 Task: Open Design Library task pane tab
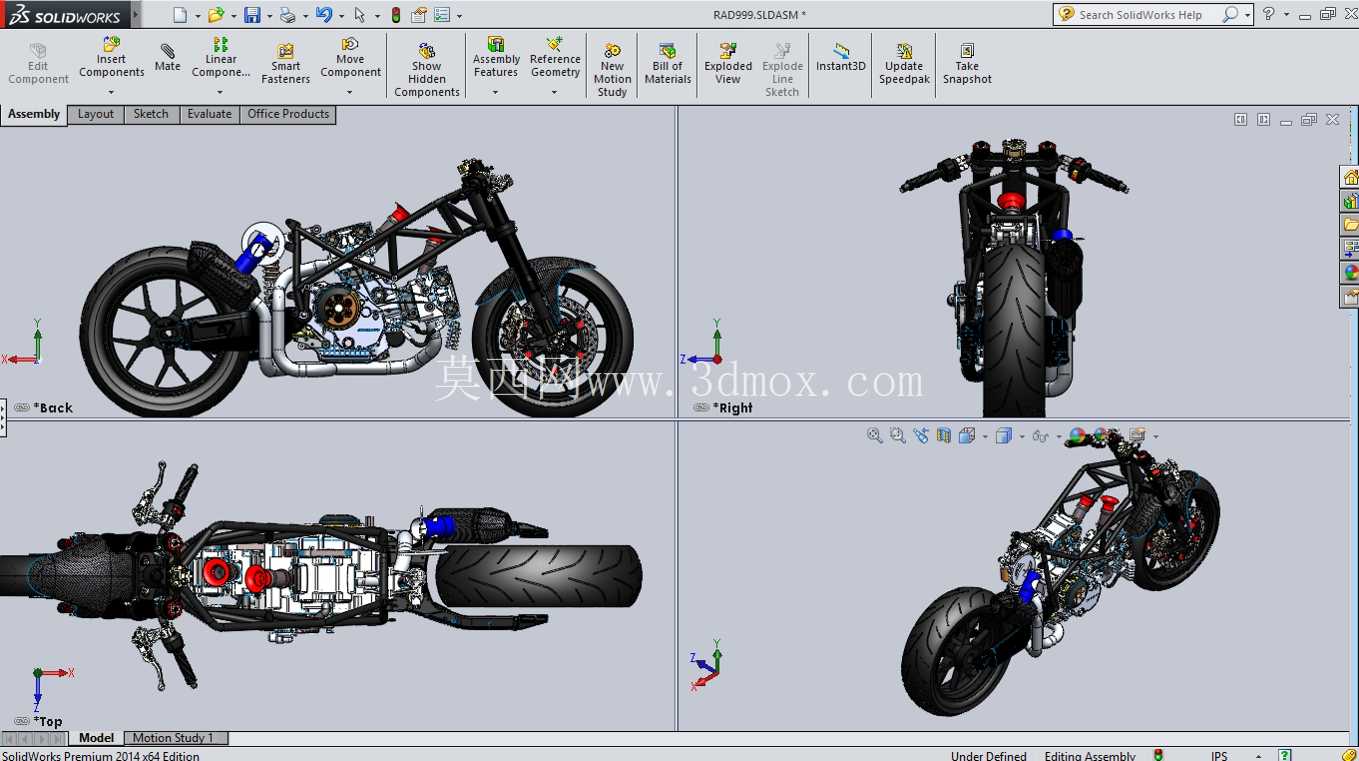click(x=1350, y=201)
